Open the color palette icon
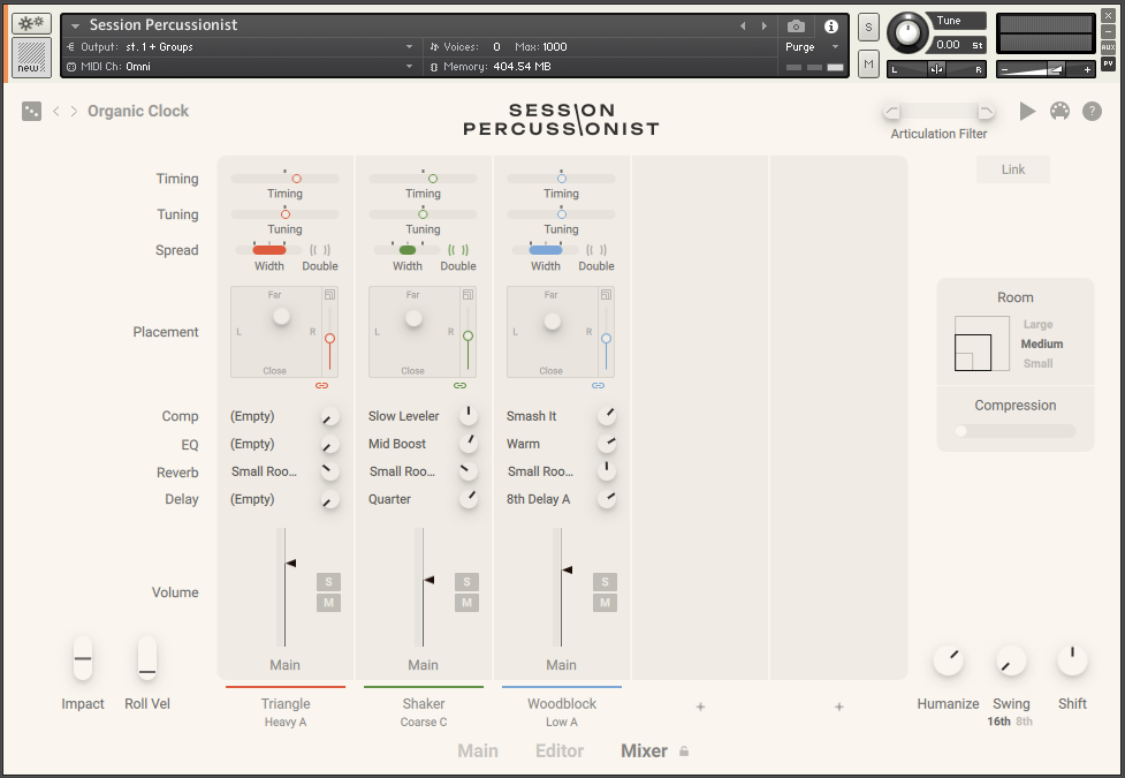 [1060, 111]
